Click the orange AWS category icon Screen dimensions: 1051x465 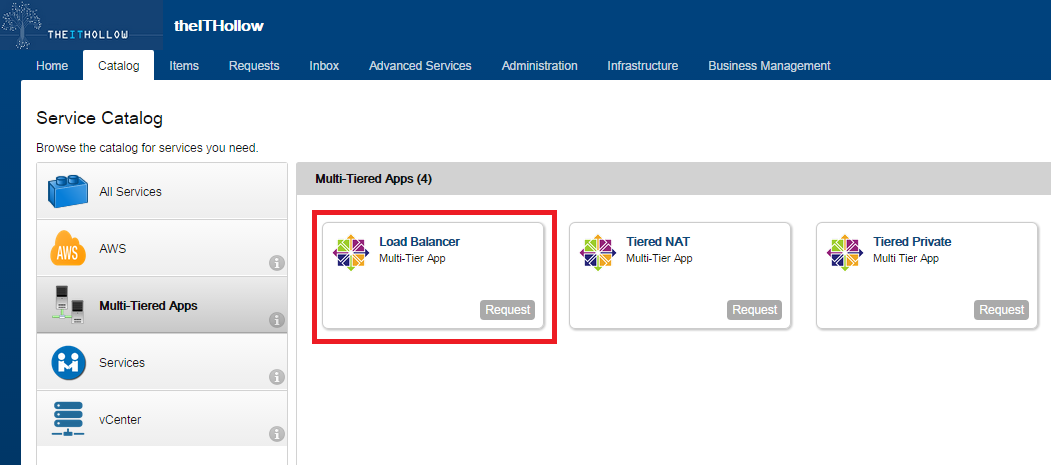tap(68, 248)
